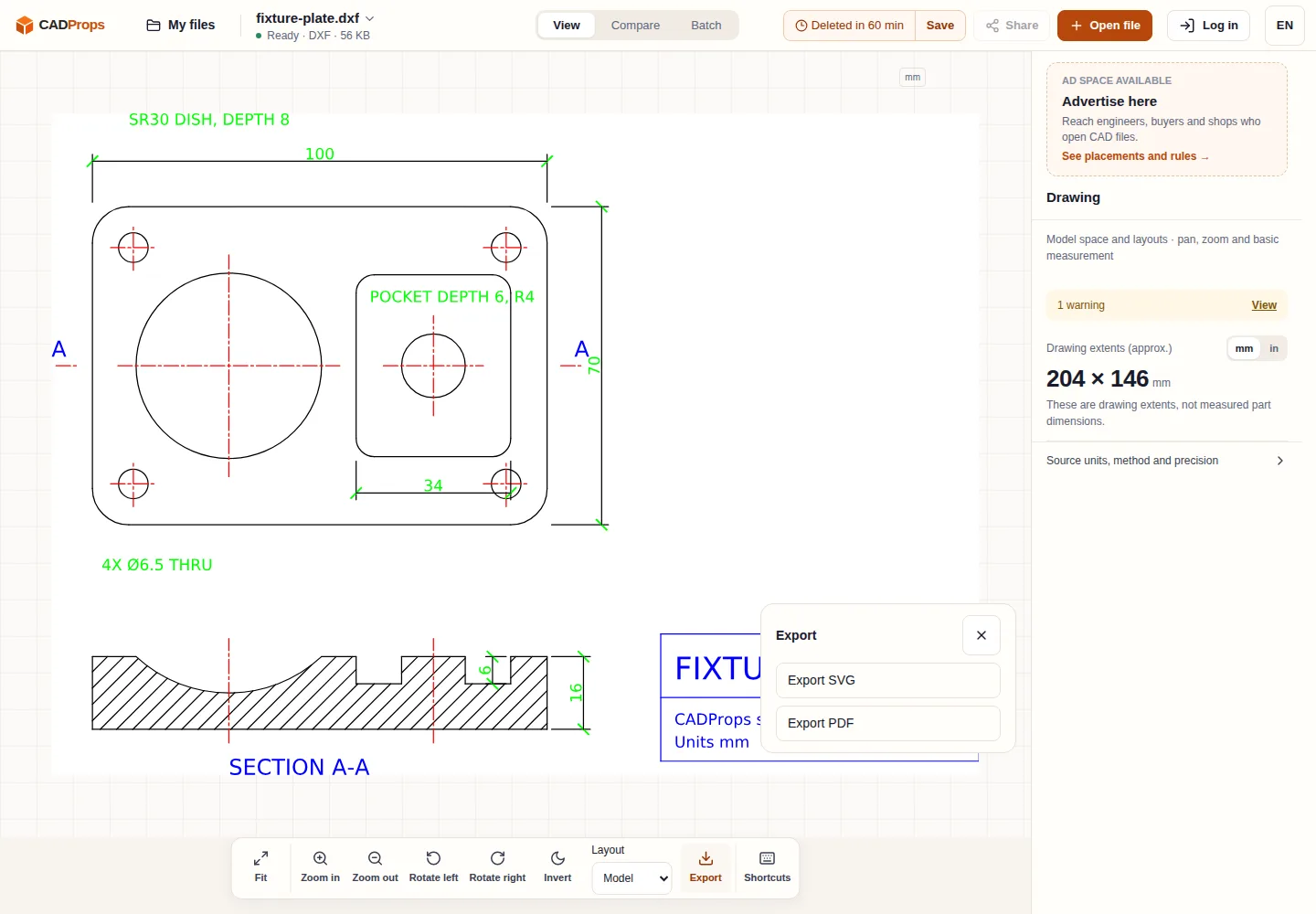
Task: Close the Export popup
Action: point(982,635)
